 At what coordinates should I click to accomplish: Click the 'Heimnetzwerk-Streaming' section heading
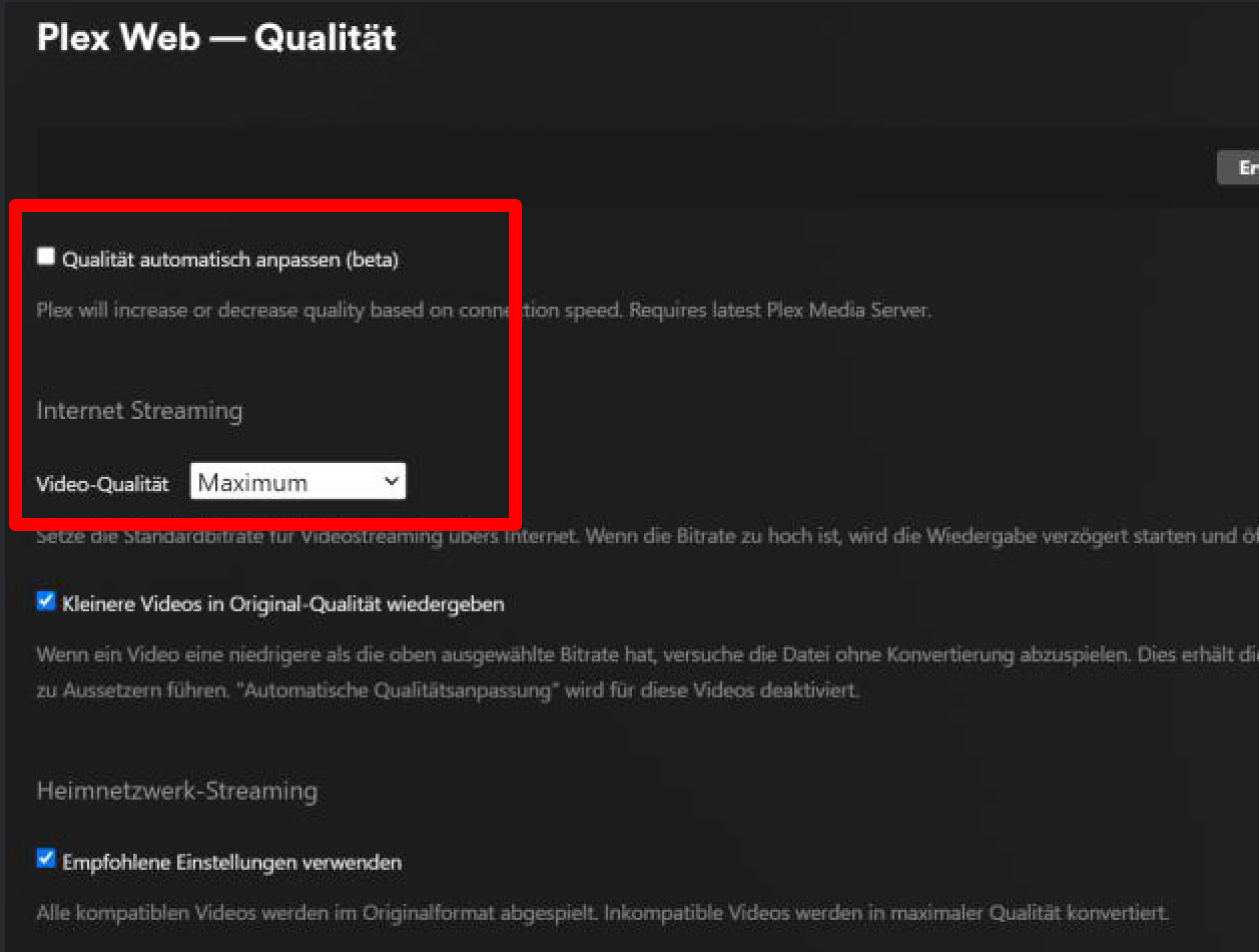(x=177, y=791)
